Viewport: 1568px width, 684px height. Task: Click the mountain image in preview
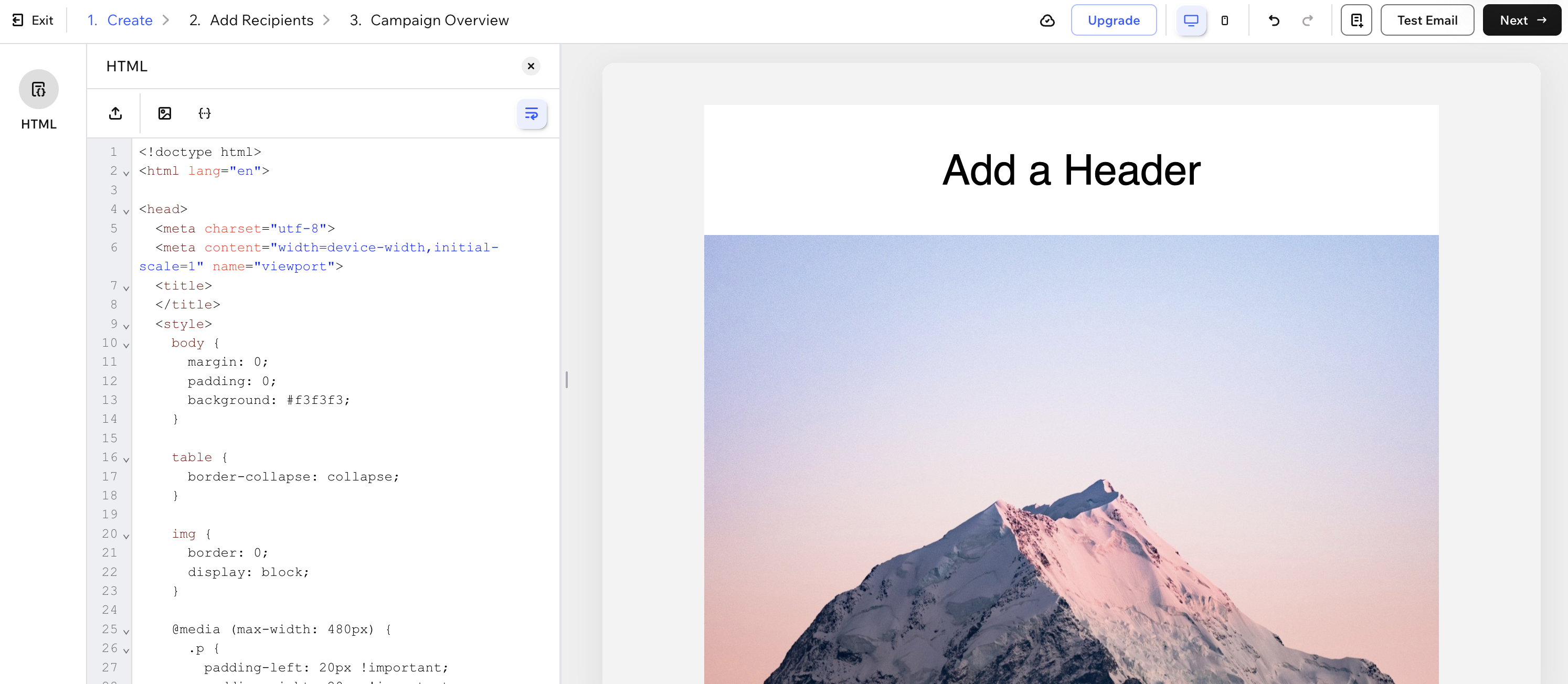pos(1071,459)
